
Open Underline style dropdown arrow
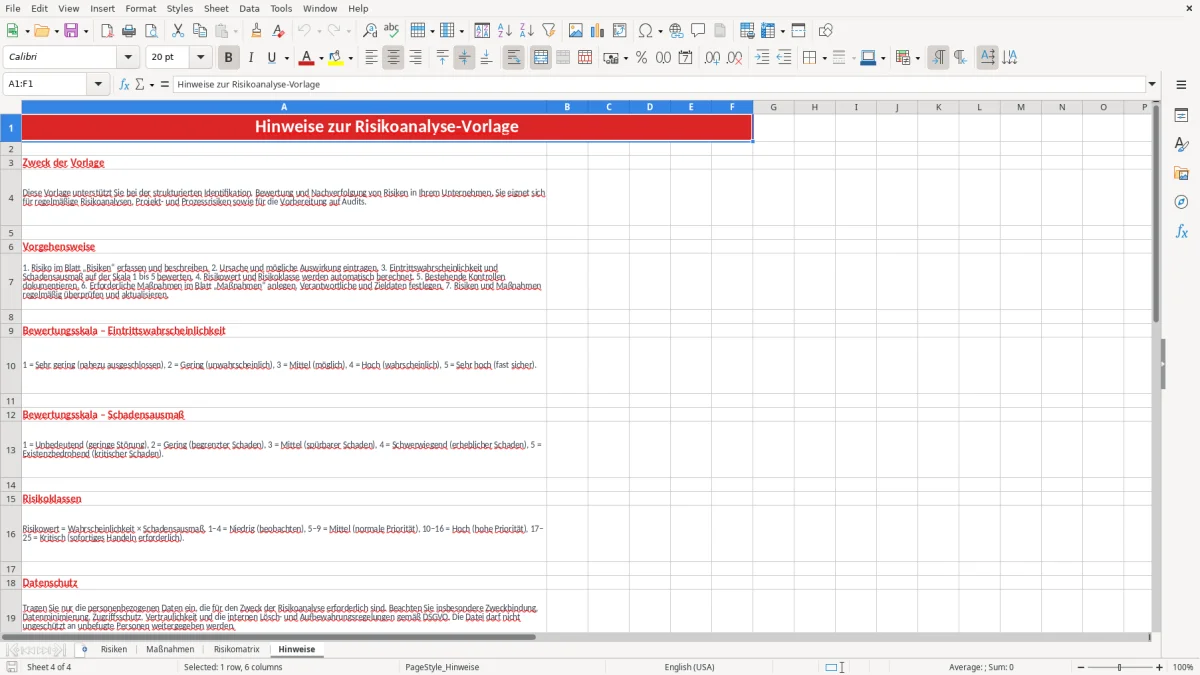[x=286, y=58]
